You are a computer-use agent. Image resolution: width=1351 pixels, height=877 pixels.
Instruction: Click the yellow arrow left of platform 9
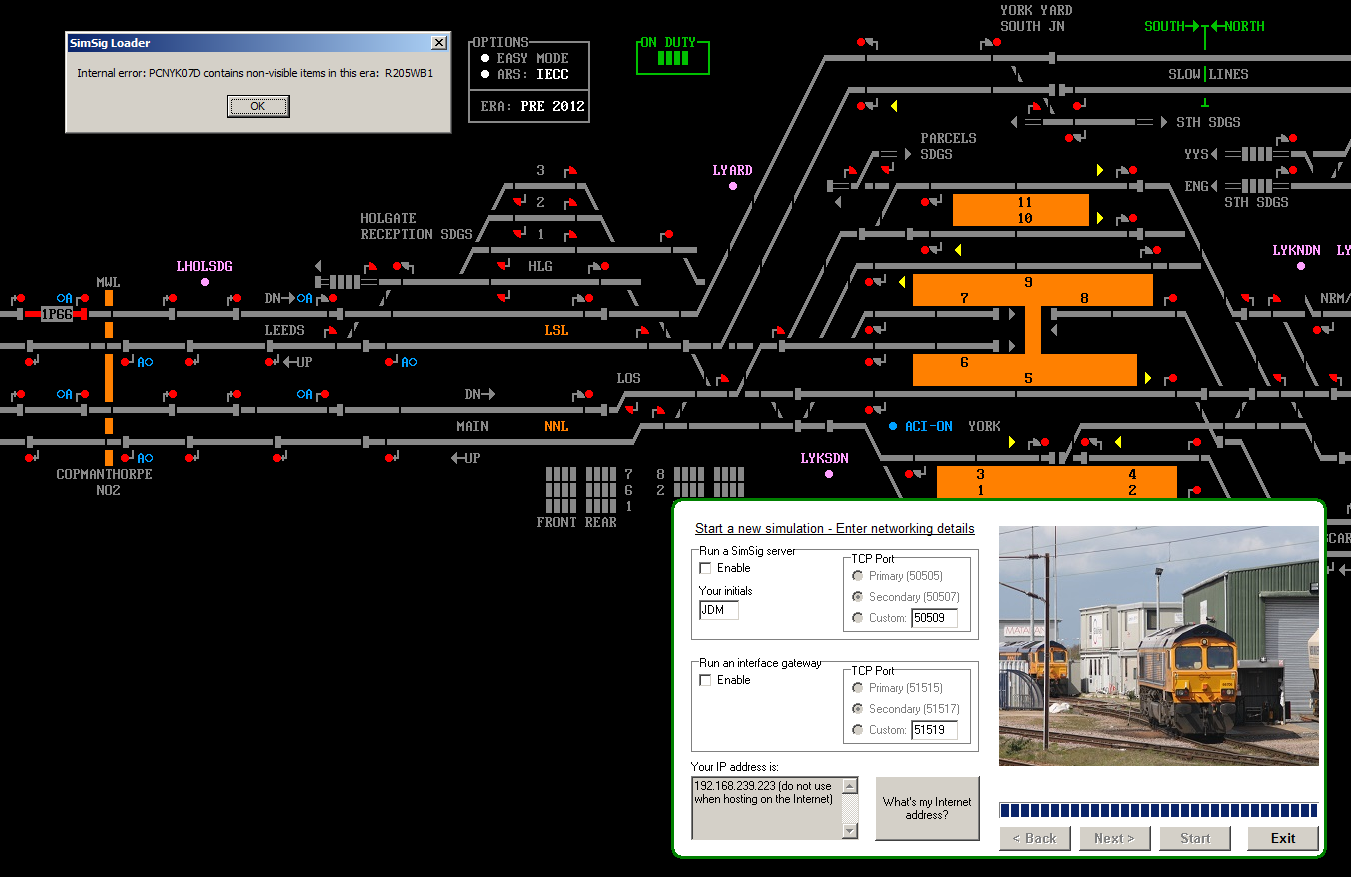[901, 282]
